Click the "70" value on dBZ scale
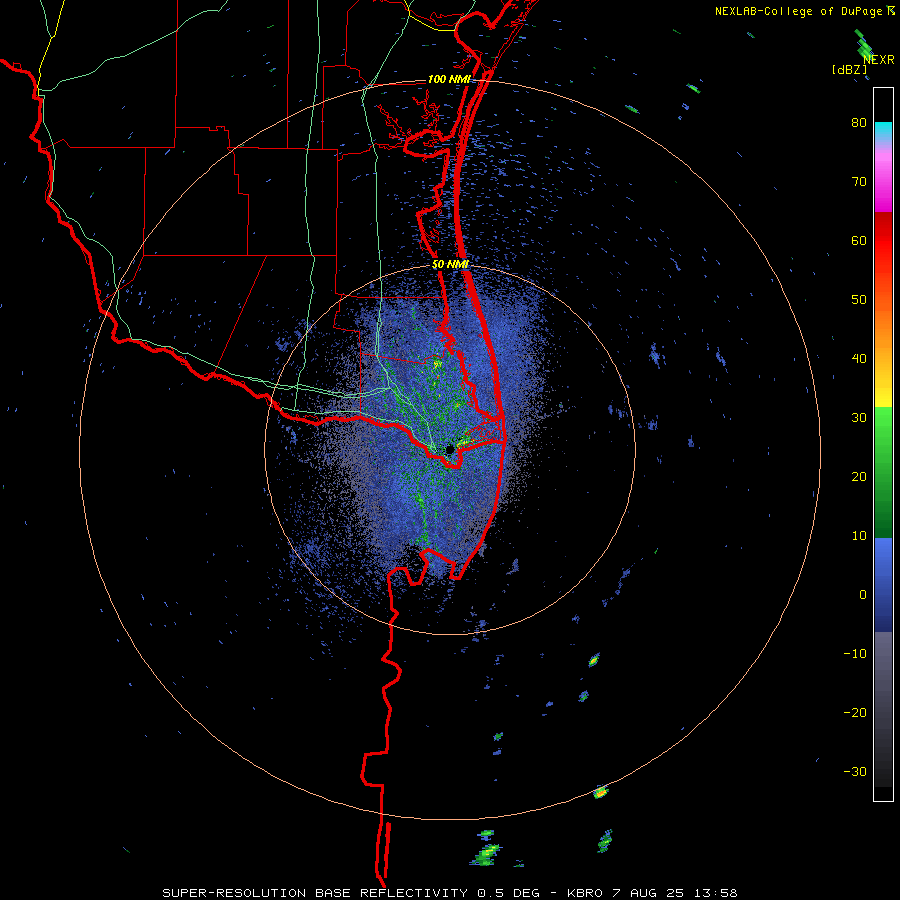This screenshot has width=900, height=900. pos(859,182)
